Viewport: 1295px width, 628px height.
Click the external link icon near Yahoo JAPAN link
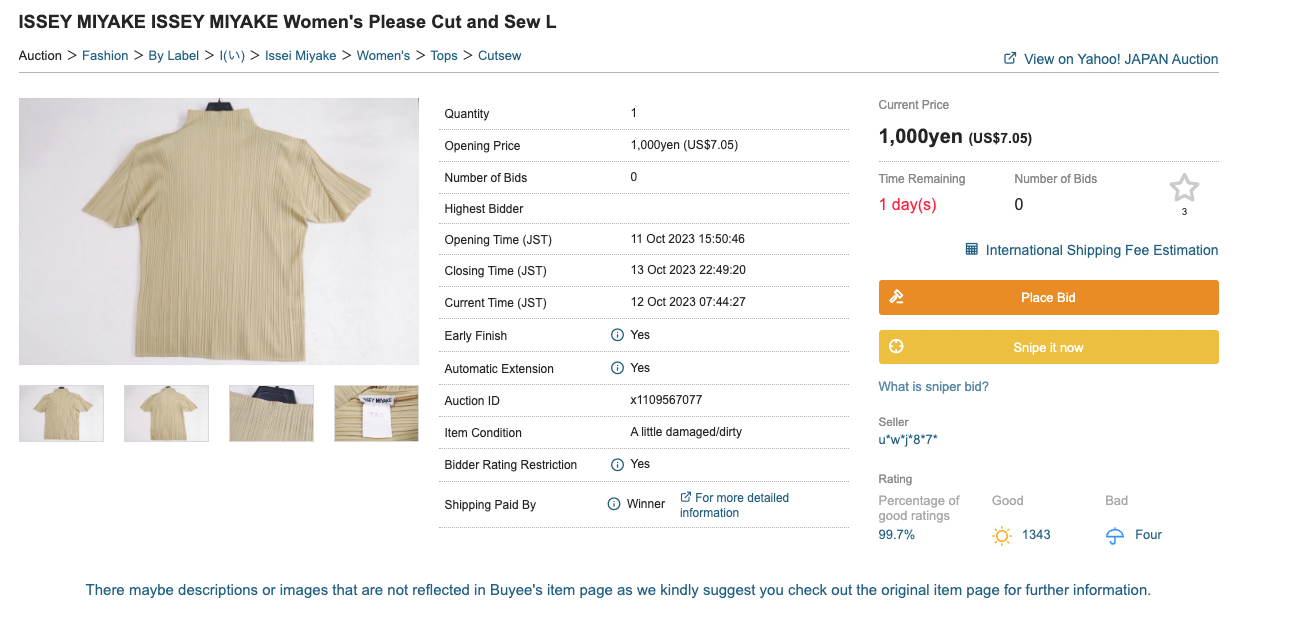click(x=1010, y=58)
